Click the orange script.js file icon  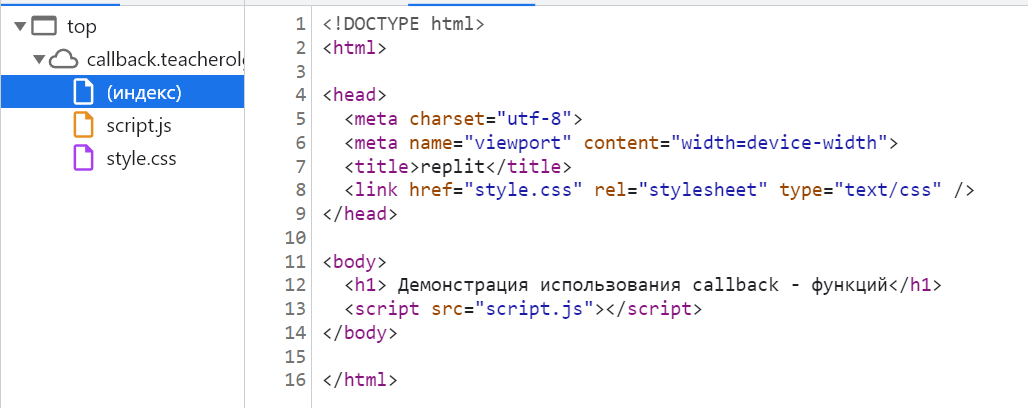click(84, 126)
